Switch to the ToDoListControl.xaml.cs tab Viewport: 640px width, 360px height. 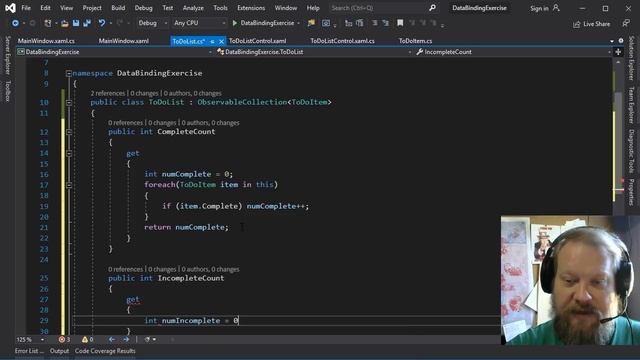point(342,41)
